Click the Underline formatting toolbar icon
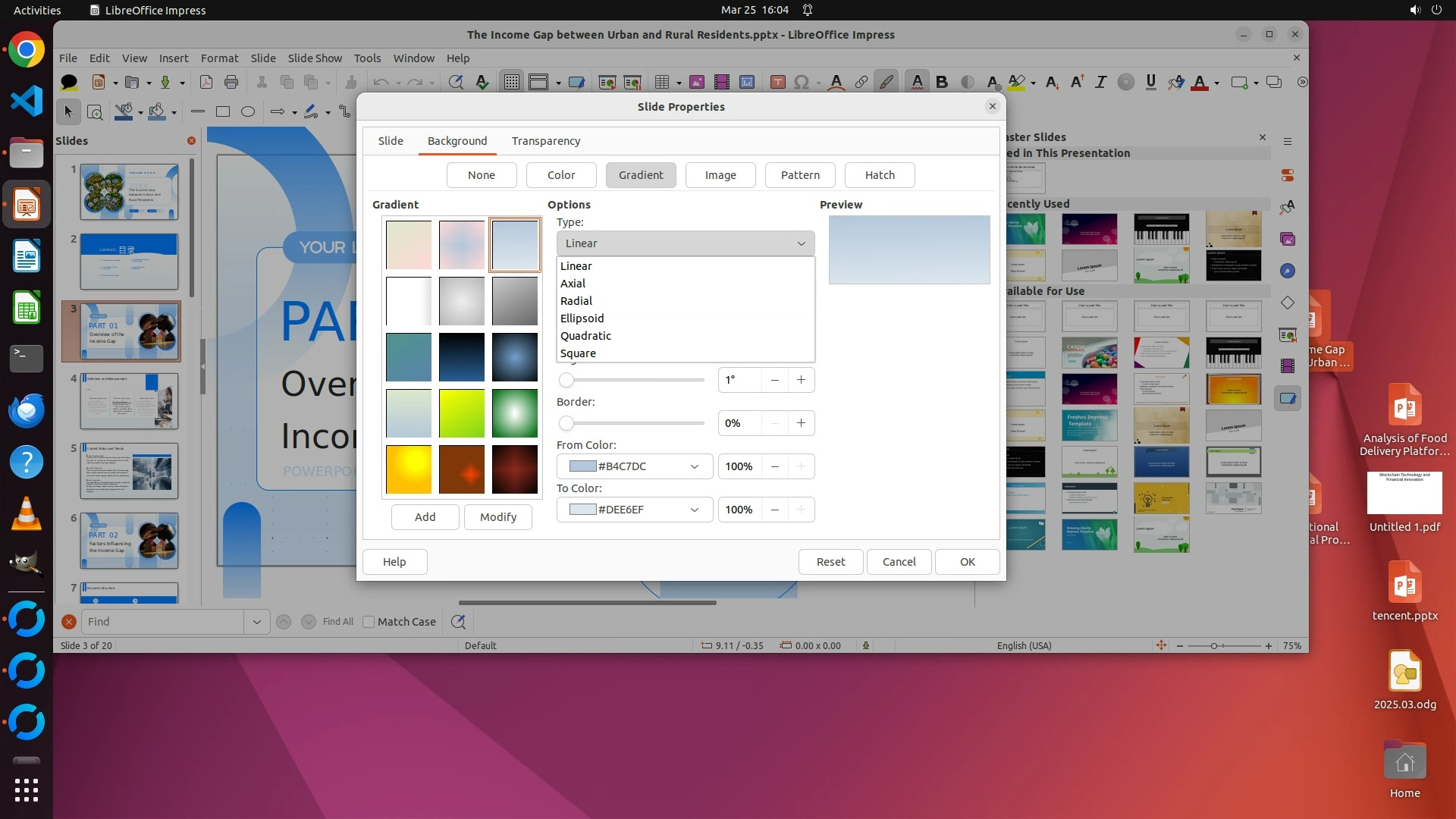Viewport: 1456px width, 819px height. (1150, 82)
